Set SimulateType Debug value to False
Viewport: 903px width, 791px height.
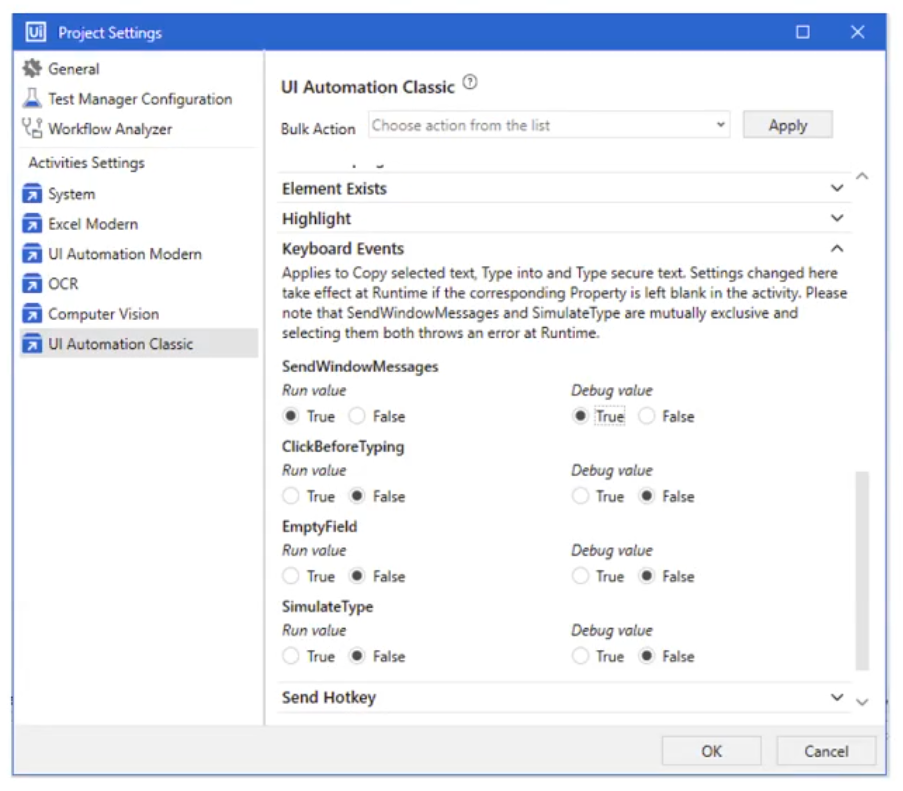(646, 656)
